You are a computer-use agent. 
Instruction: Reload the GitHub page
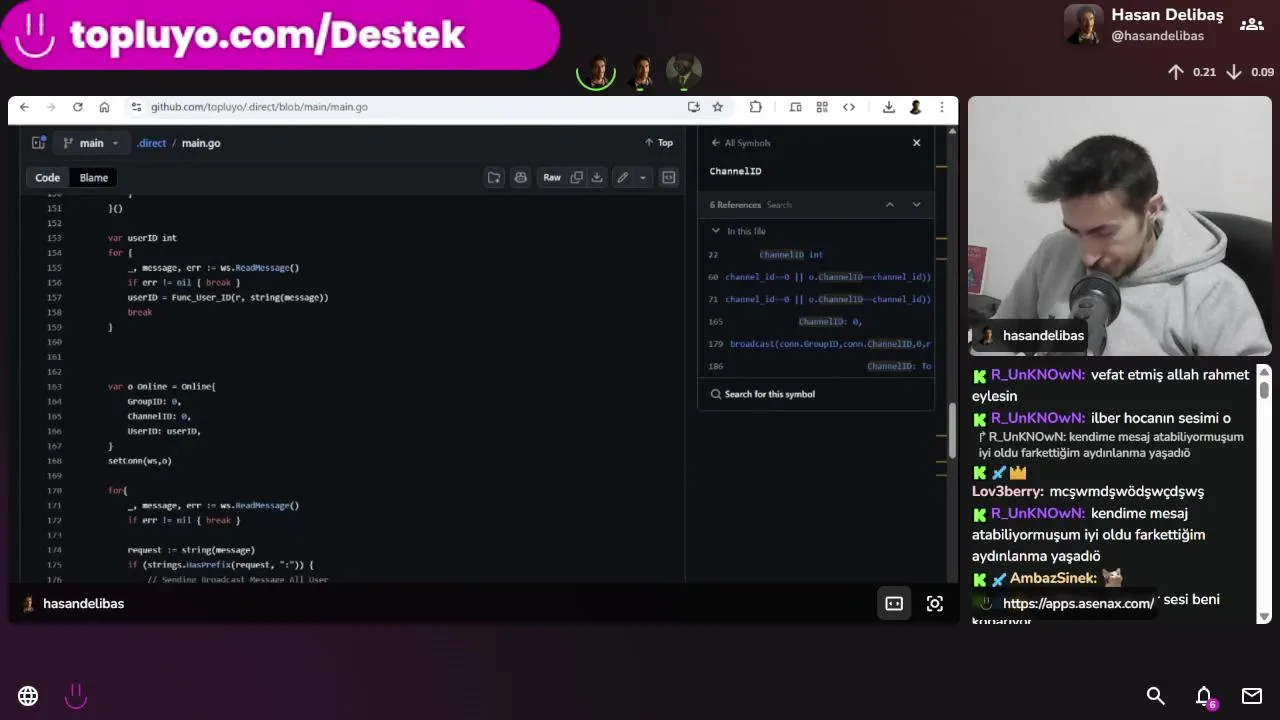pyautogui.click(x=77, y=107)
